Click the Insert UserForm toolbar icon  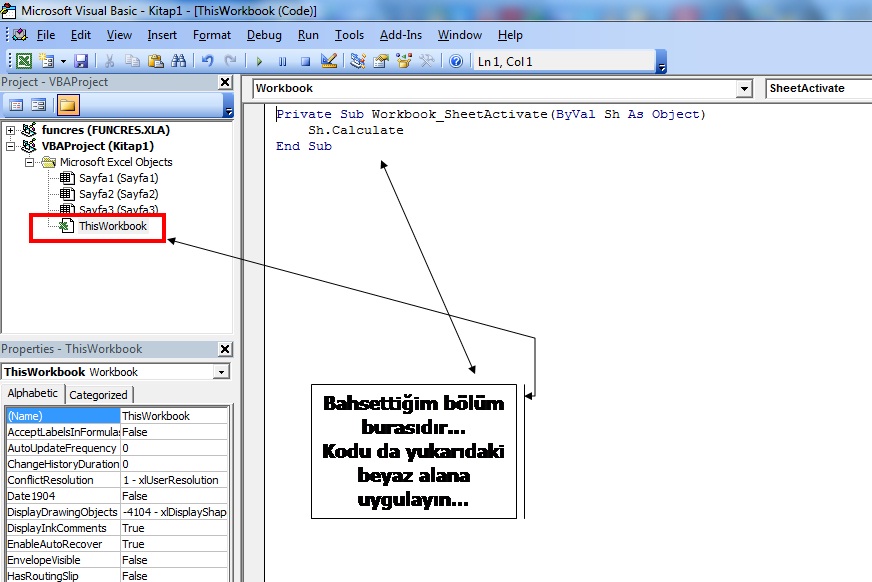pos(47,61)
